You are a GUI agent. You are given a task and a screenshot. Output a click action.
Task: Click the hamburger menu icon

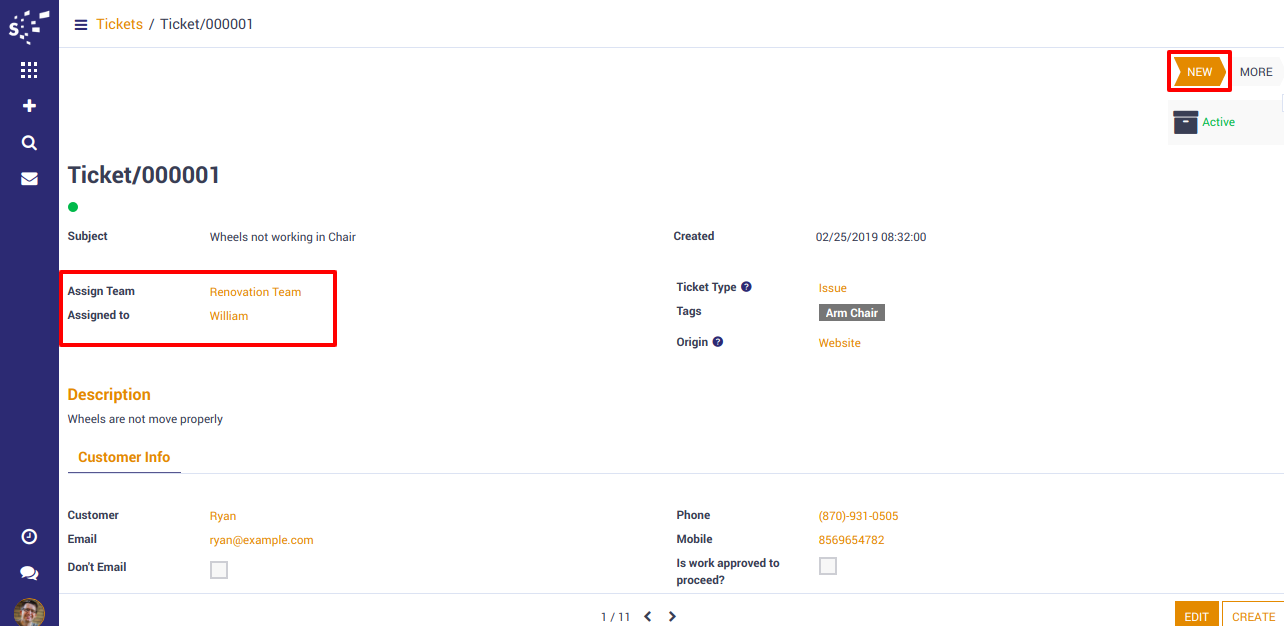pyautogui.click(x=81, y=25)
